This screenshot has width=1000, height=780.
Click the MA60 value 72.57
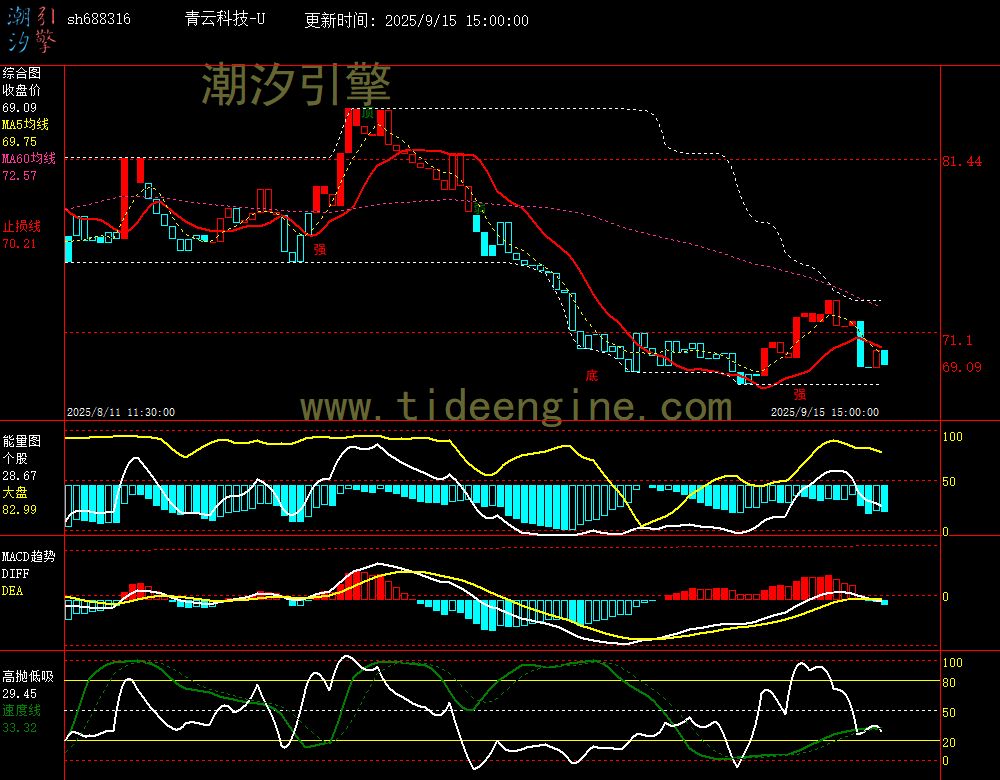tap(20, 175)
